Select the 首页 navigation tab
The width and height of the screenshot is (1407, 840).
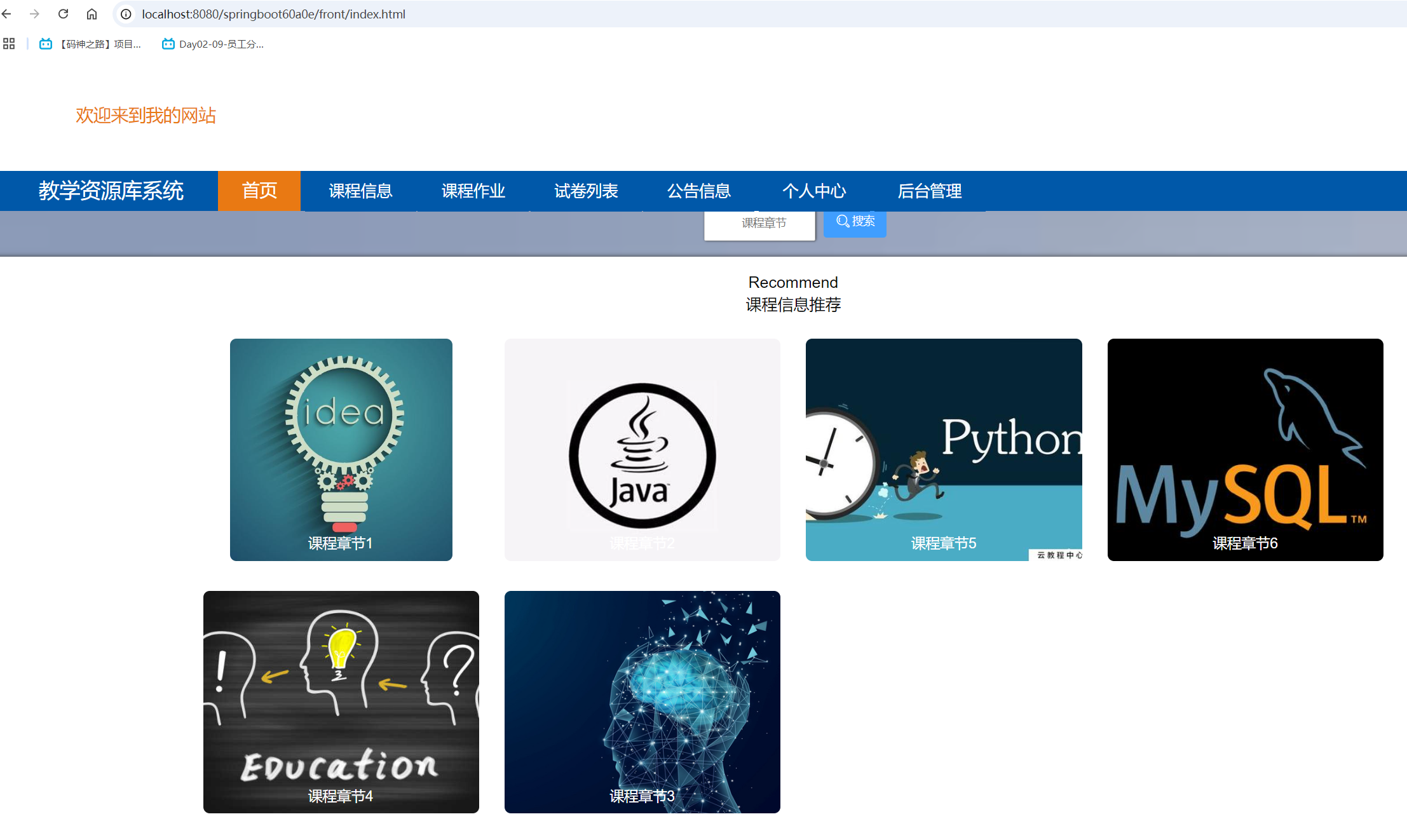point(259,191)
